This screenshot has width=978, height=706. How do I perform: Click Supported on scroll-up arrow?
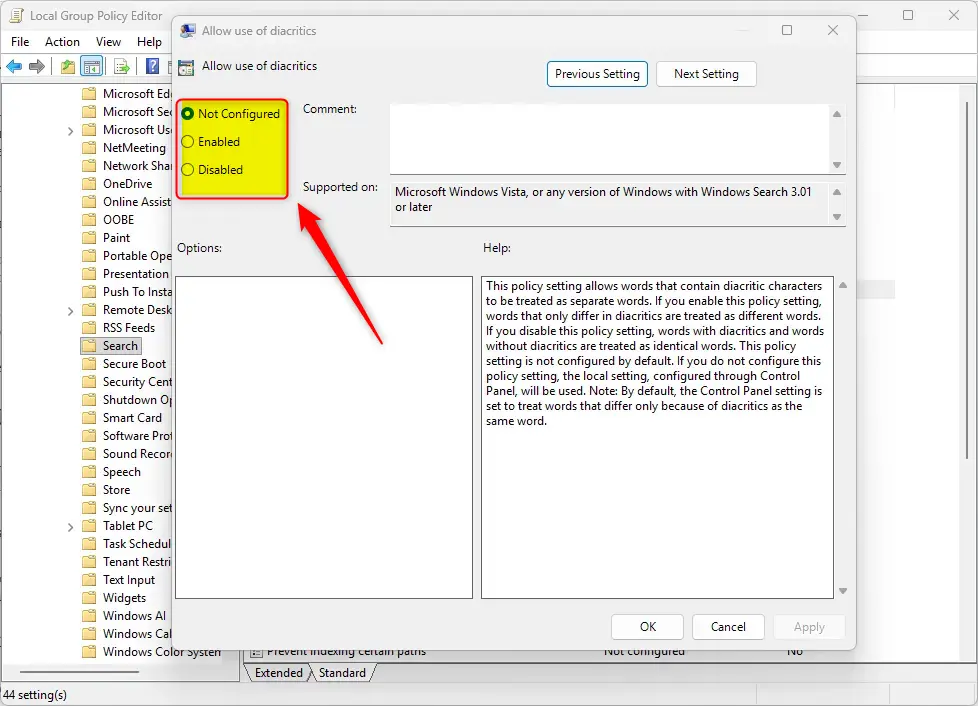tap(837, 192)
